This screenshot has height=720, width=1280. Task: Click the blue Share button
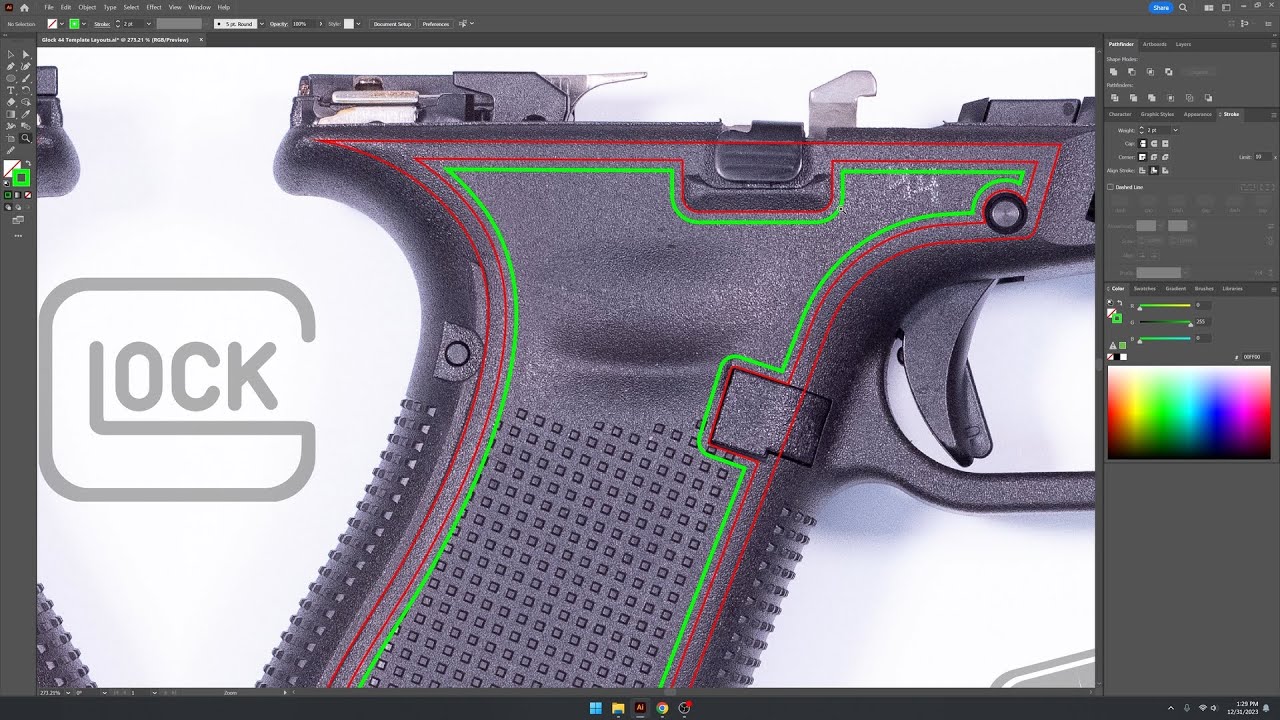coord(1160,7)
